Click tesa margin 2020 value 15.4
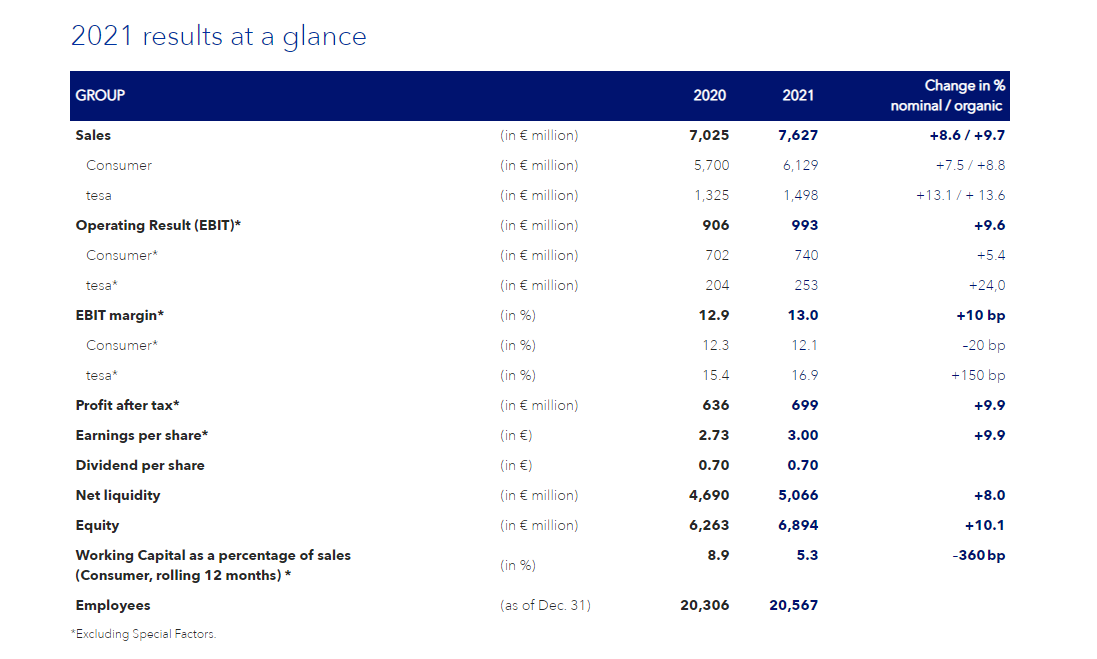Image resolution: width=1097 pixels, height=659 pixels. pyautogui.click(x=716, y=376)
